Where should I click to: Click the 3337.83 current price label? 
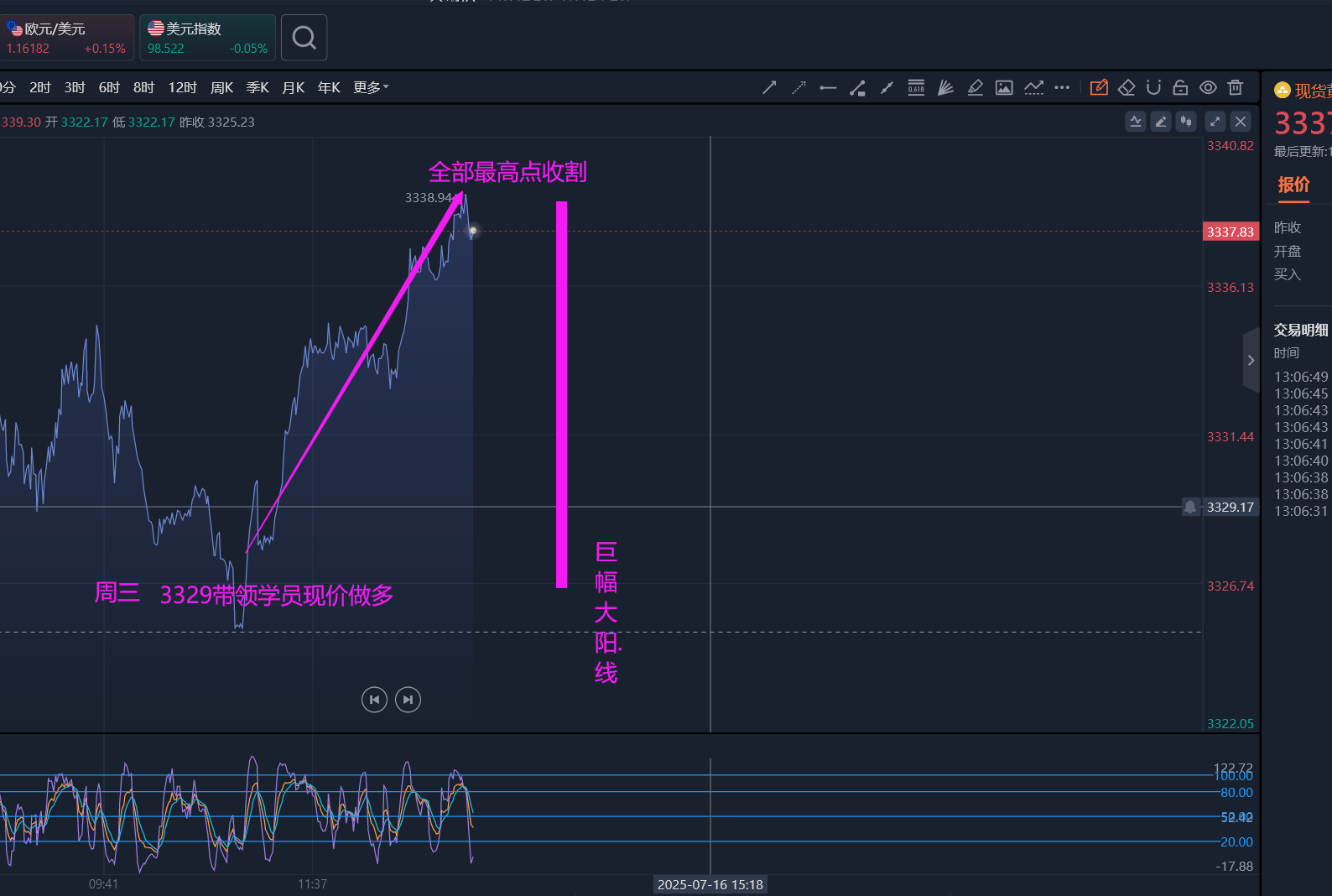pyautogui.click(x=1231, y=232)
